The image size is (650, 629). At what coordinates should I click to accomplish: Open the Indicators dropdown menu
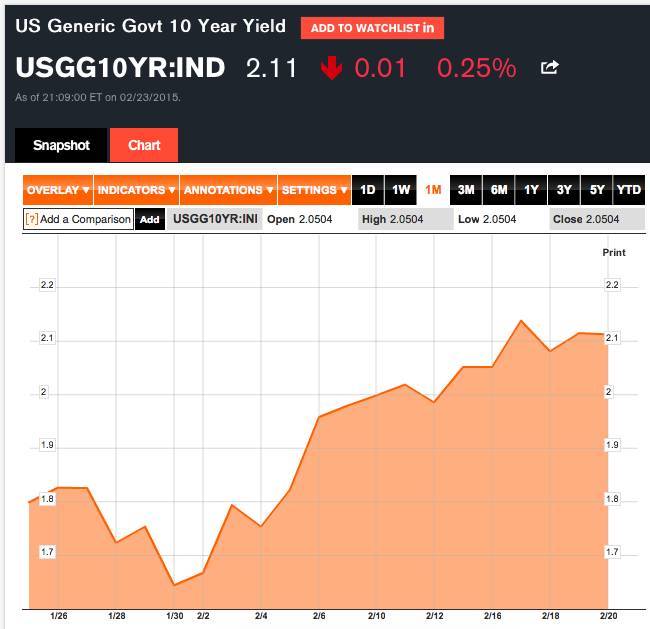pos(136,190)
